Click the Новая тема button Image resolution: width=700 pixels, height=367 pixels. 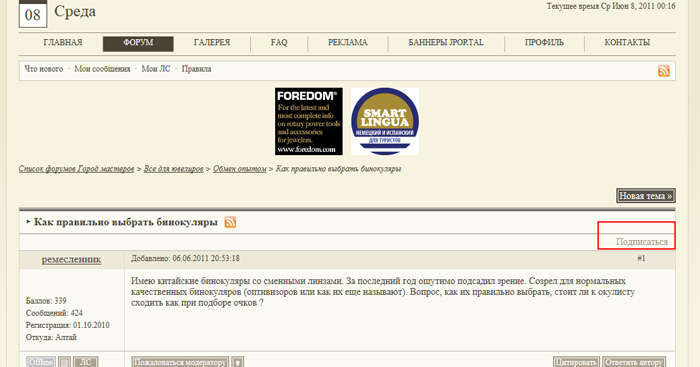pyautogui.click(x=646, y=196)
